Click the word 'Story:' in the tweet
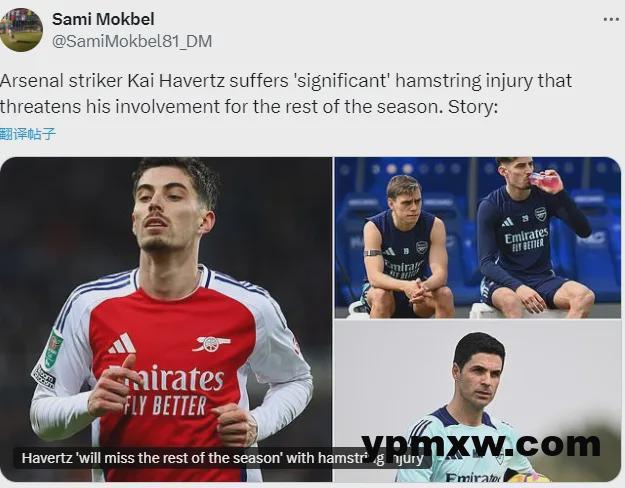The width and height of the screenshot is (625, 488). [473, 107]
